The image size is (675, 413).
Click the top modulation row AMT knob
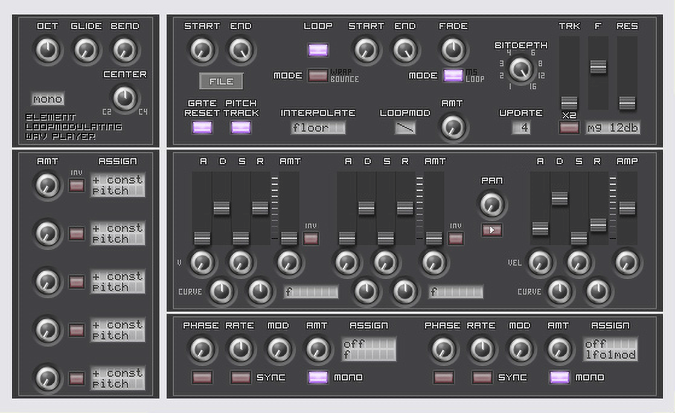(x=47, y=186)
